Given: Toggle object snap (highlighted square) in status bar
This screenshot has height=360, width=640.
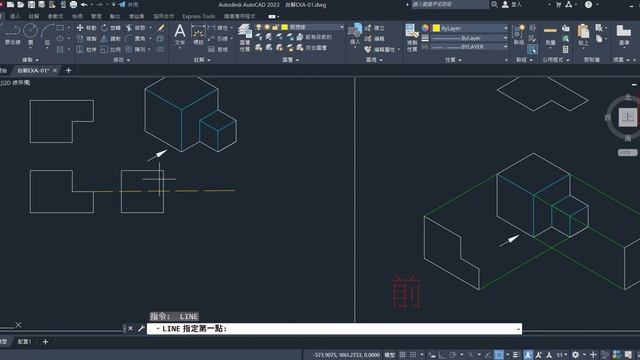Looking at the screenshot, I should [x=499, y=355].
